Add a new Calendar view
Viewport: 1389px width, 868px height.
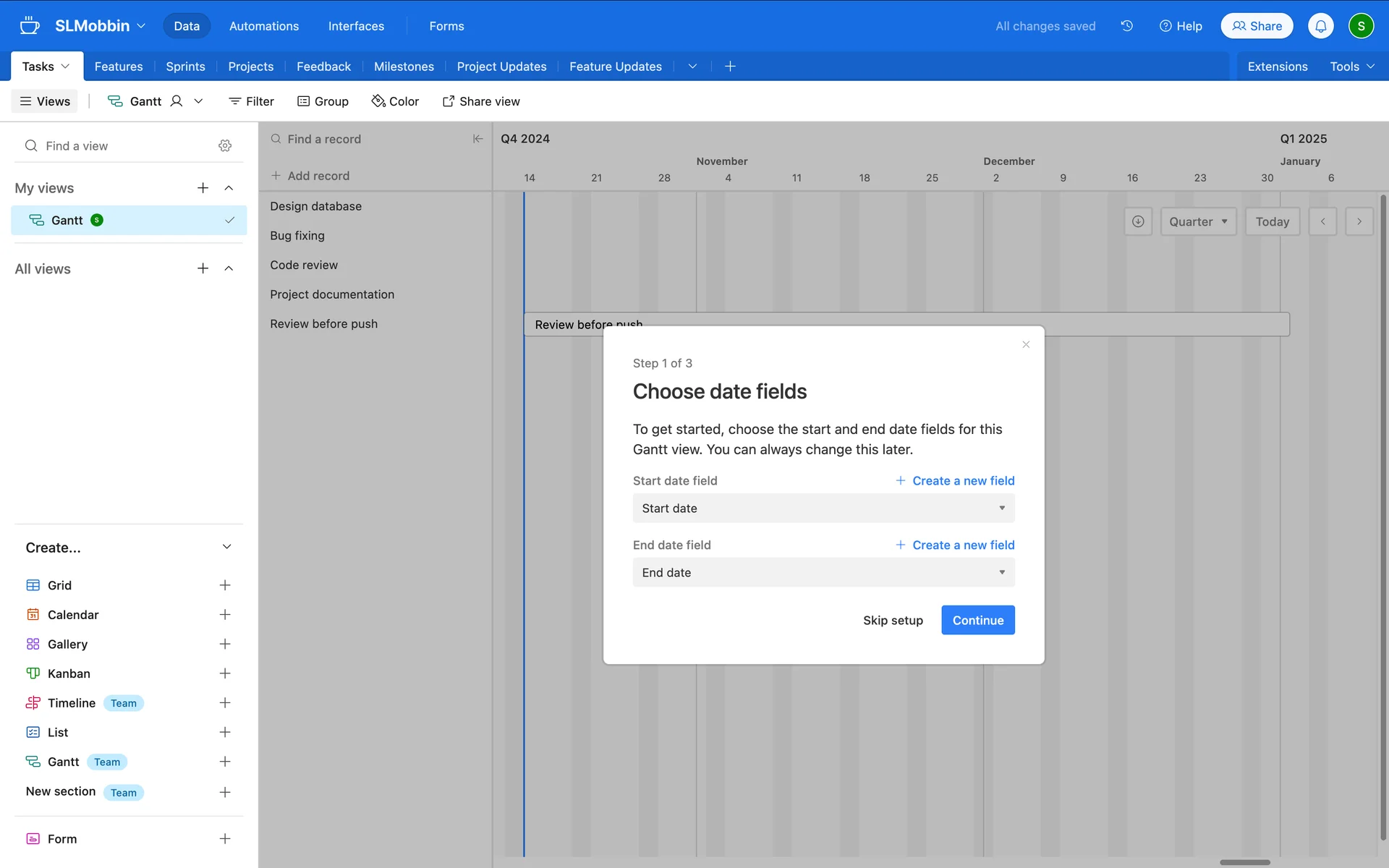click(x=225, y=615)
